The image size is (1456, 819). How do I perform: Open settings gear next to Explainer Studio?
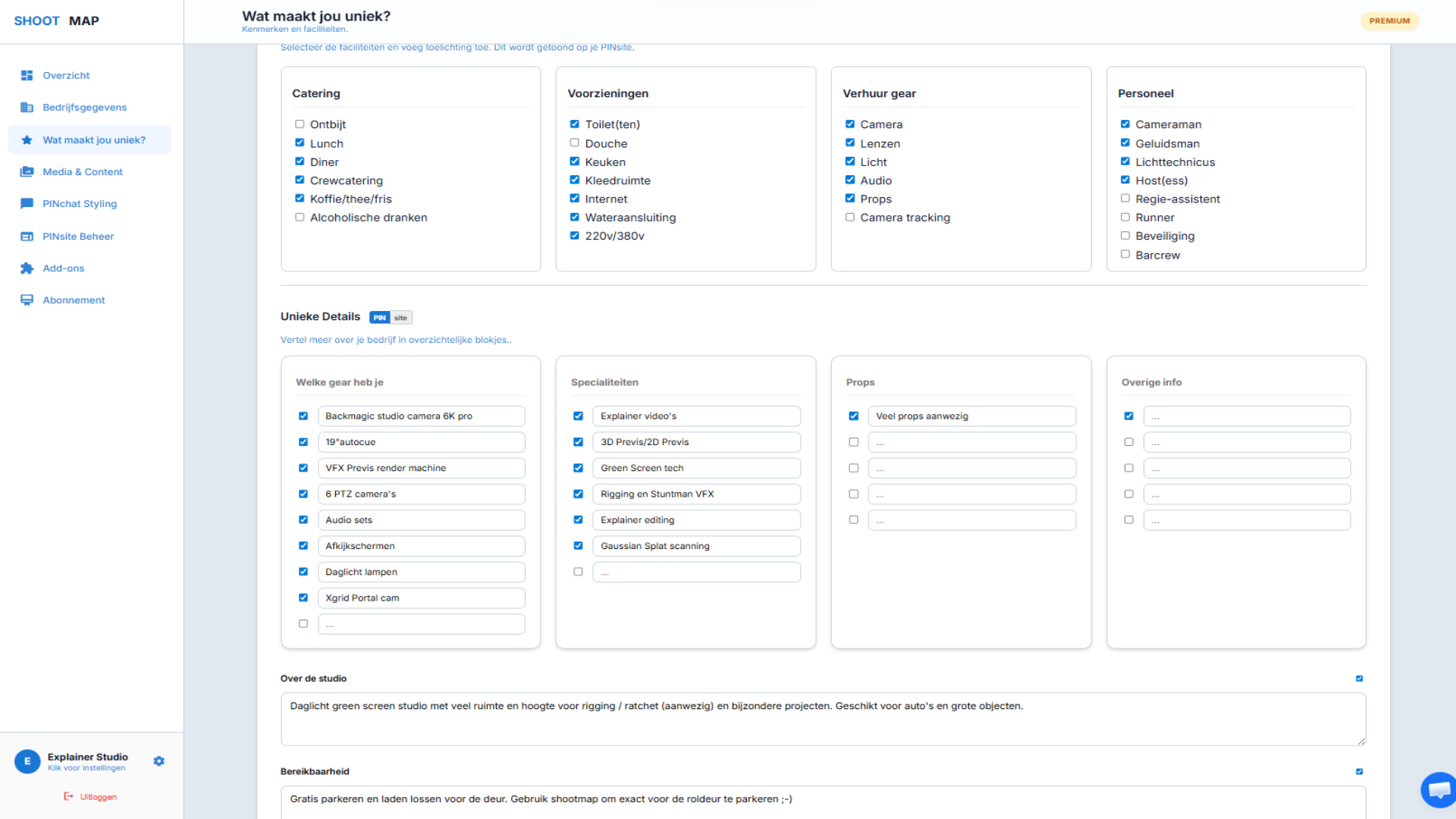tap(158, 761)
